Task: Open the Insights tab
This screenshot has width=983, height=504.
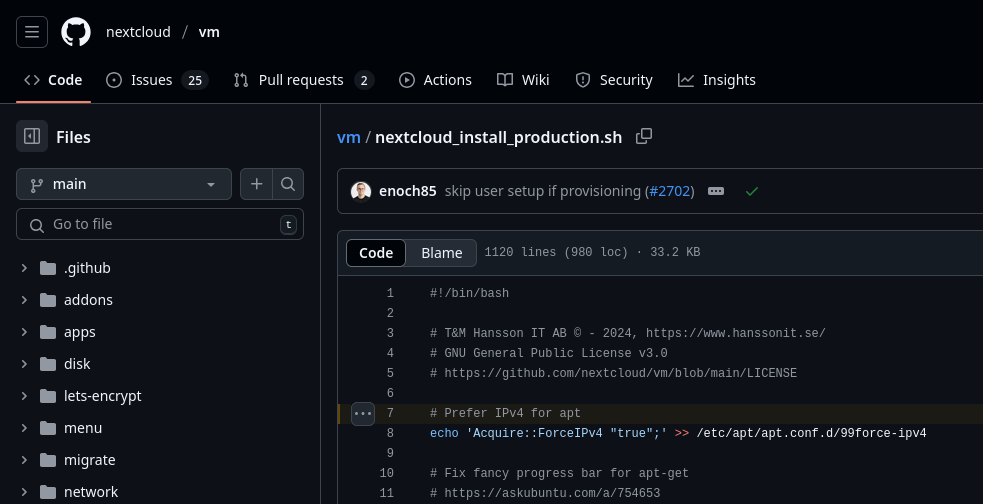Action: (717, 80)
